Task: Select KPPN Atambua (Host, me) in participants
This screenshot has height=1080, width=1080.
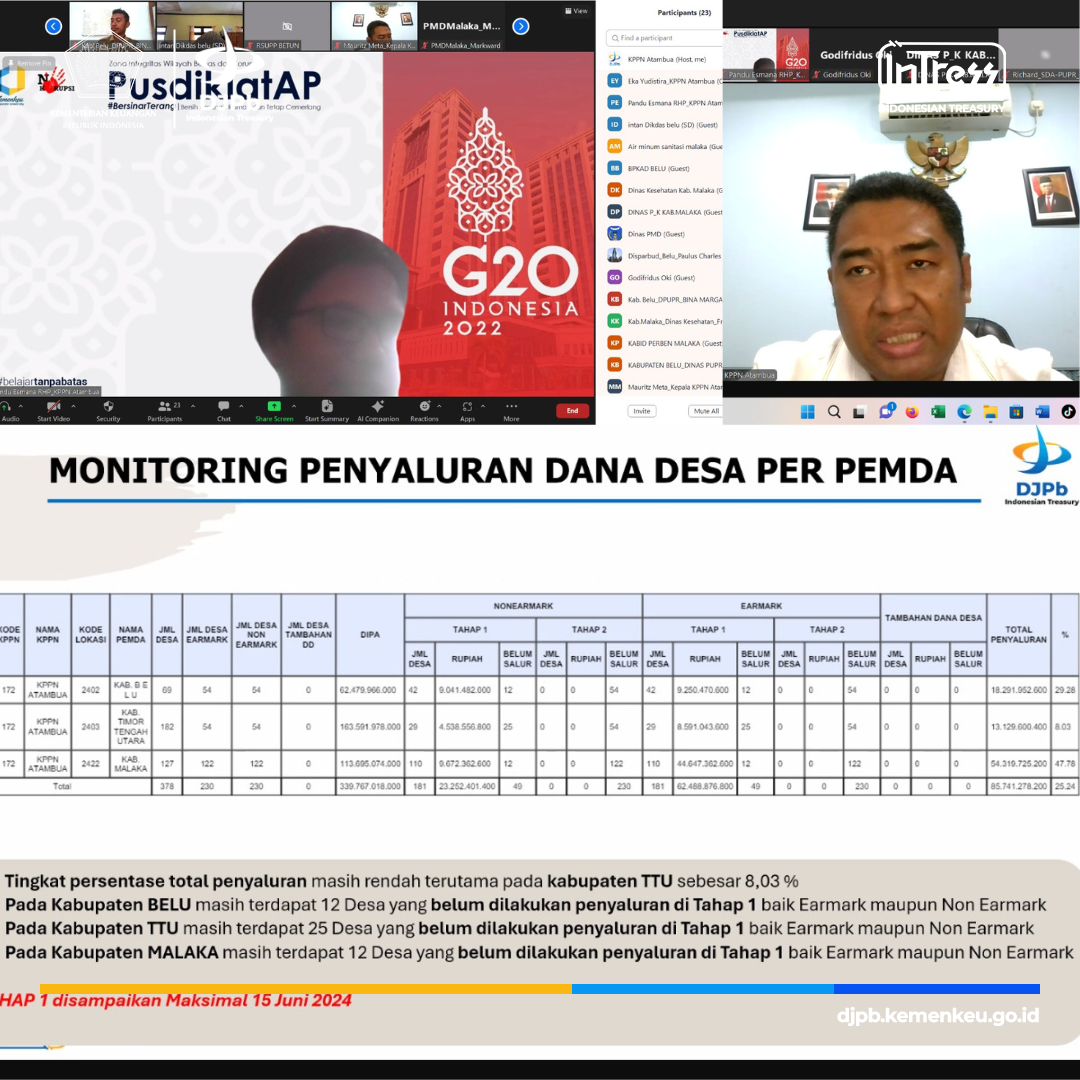Action: (660, 60)
